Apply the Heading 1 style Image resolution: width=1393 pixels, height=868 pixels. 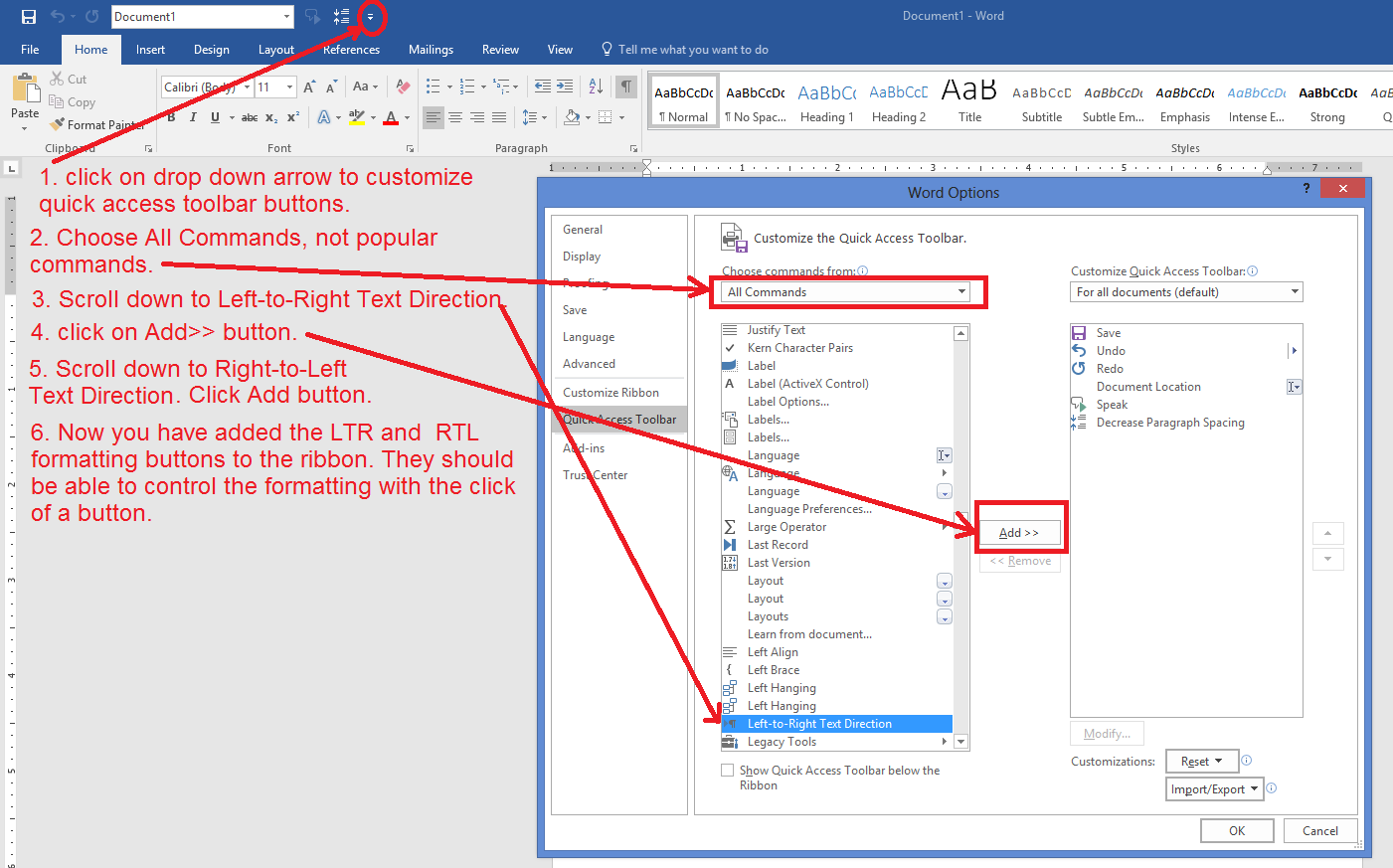pyautogui.click(x=827, y=102)
